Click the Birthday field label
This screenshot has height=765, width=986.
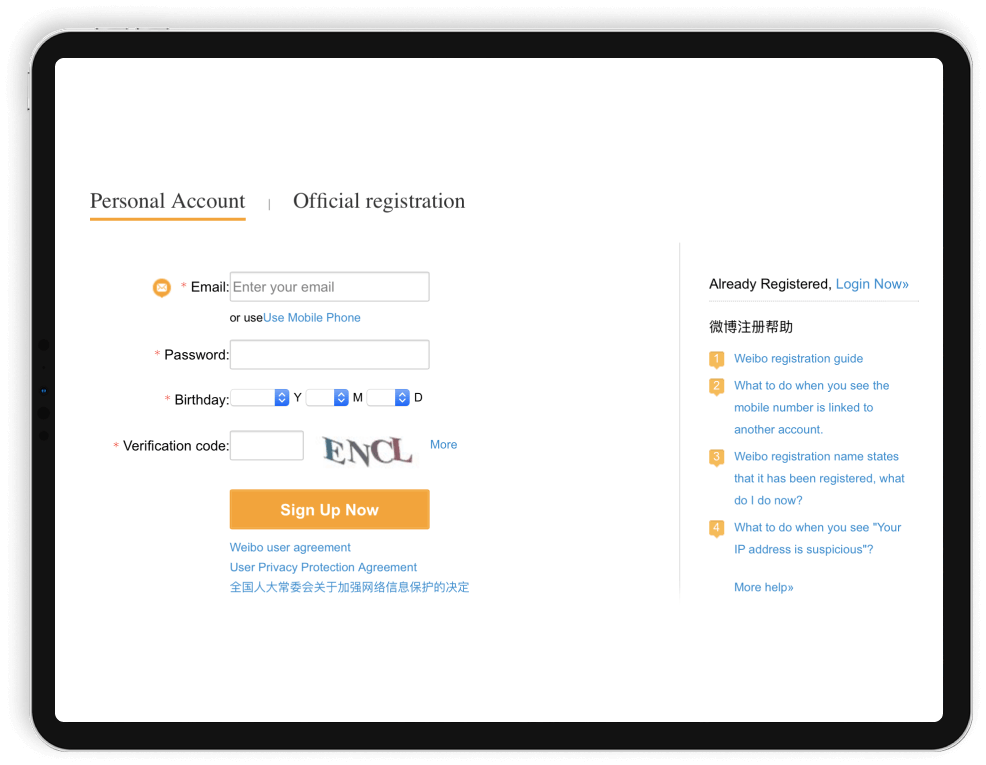pyautogui.click(x=202, y=400)
